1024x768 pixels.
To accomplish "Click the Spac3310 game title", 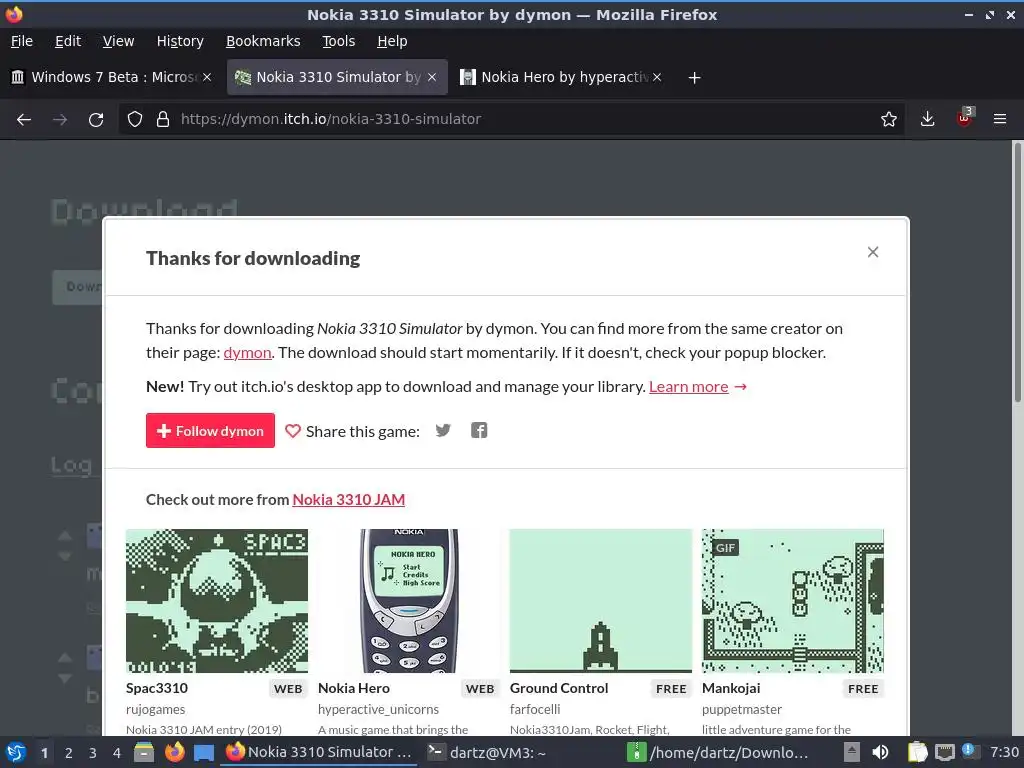I will coord(157,688).
